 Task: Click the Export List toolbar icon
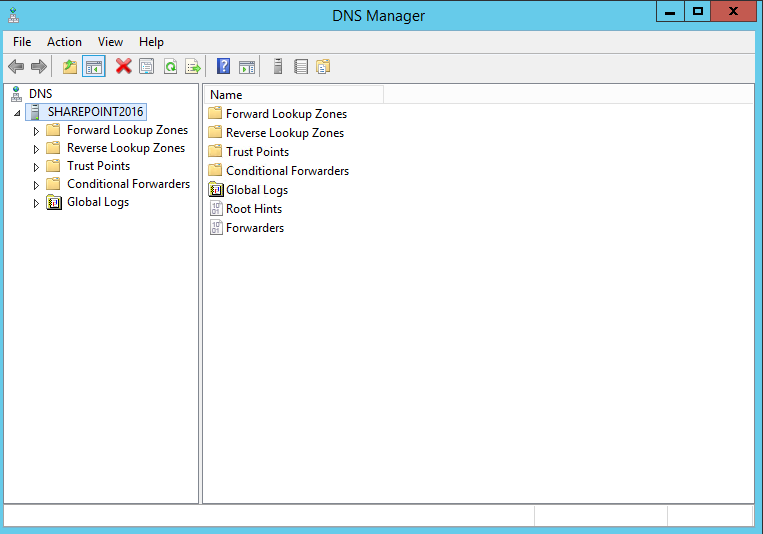click(193, 66)
